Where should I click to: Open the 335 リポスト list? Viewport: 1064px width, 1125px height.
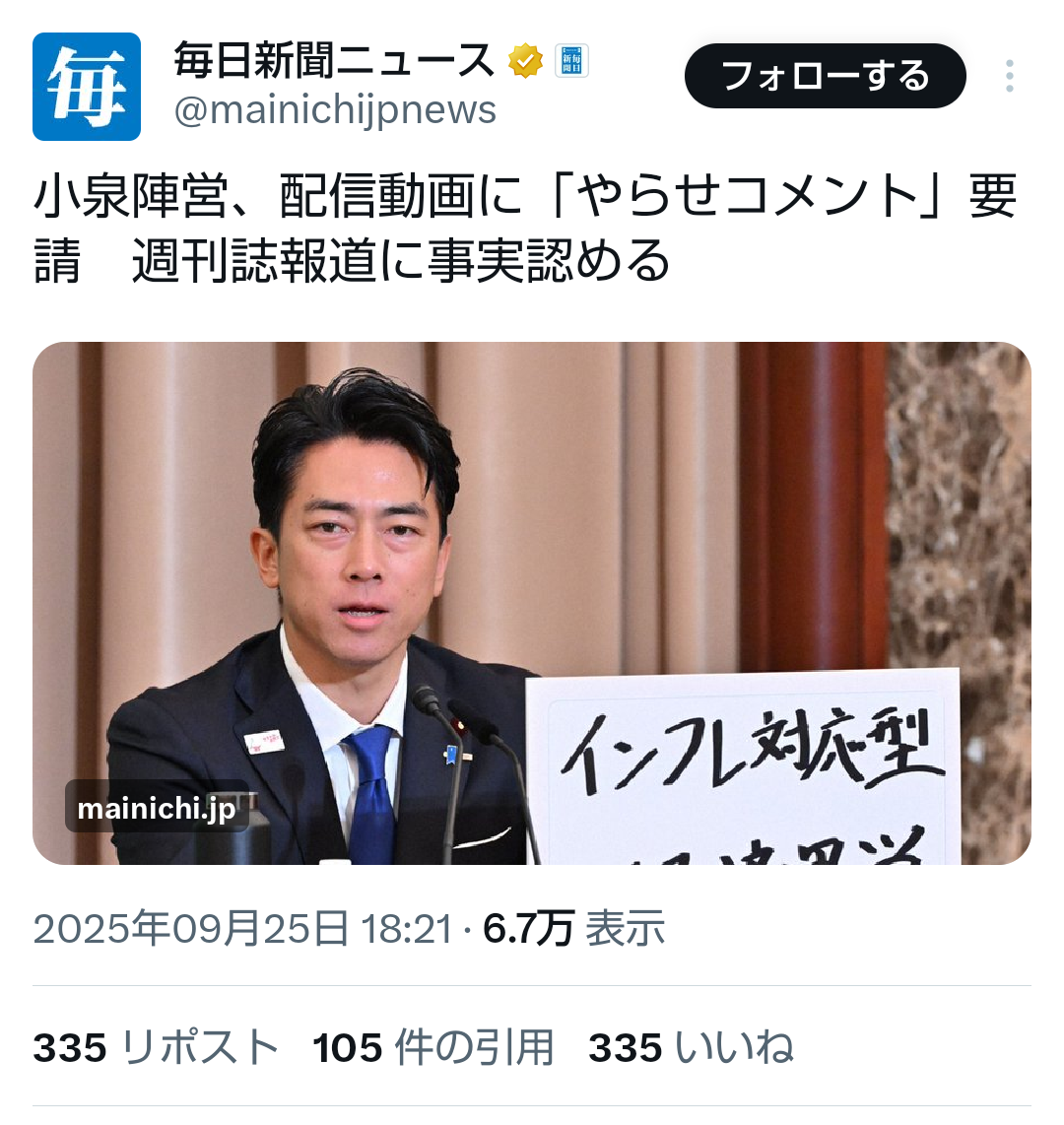(x=156, y=1047)
